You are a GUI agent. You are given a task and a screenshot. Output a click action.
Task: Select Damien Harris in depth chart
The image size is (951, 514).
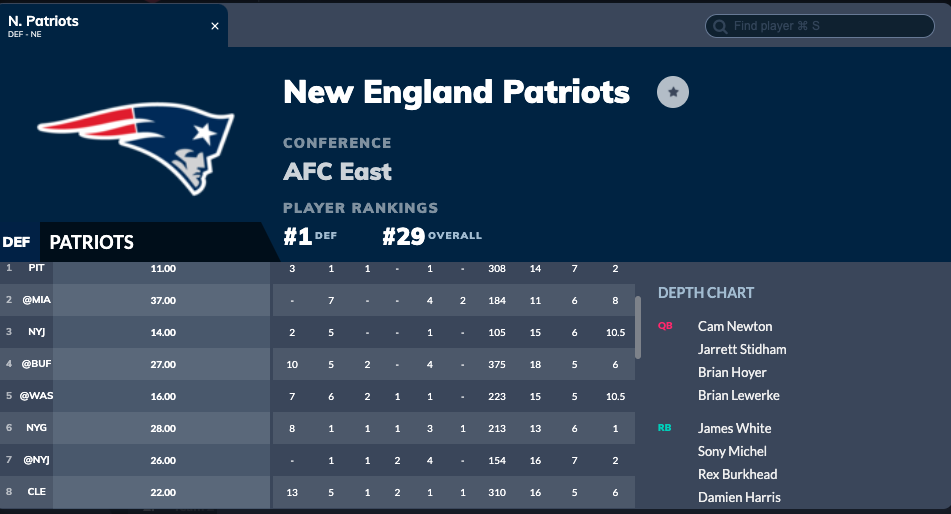click(x=739, y=498)
